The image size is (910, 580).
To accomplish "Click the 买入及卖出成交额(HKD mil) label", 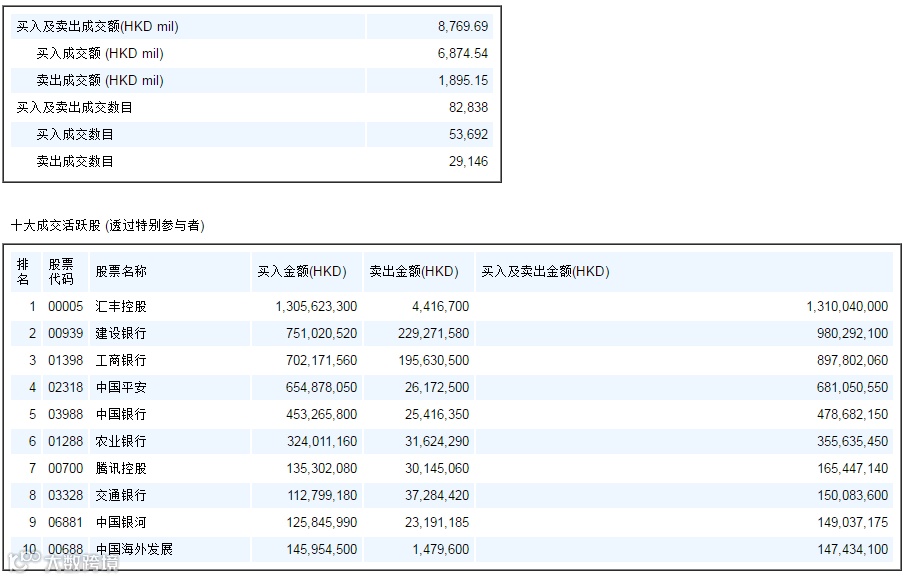I will pyautogui.click(x=98, y=27).
